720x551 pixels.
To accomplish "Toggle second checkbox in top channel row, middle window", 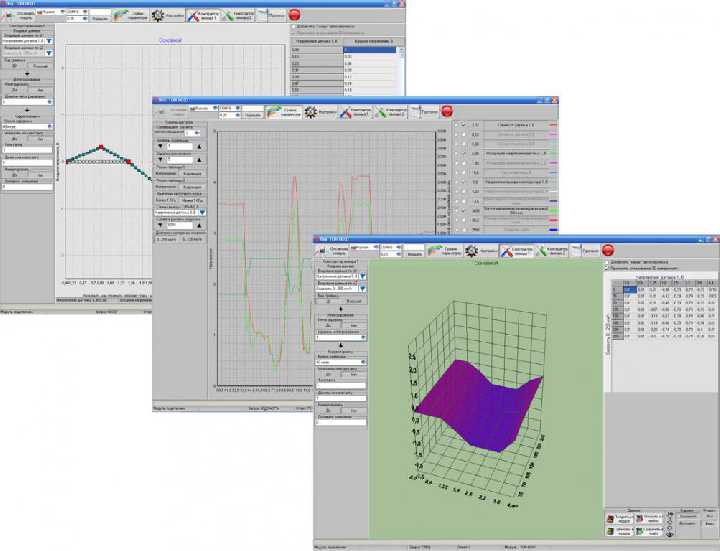I will [464, 124].
